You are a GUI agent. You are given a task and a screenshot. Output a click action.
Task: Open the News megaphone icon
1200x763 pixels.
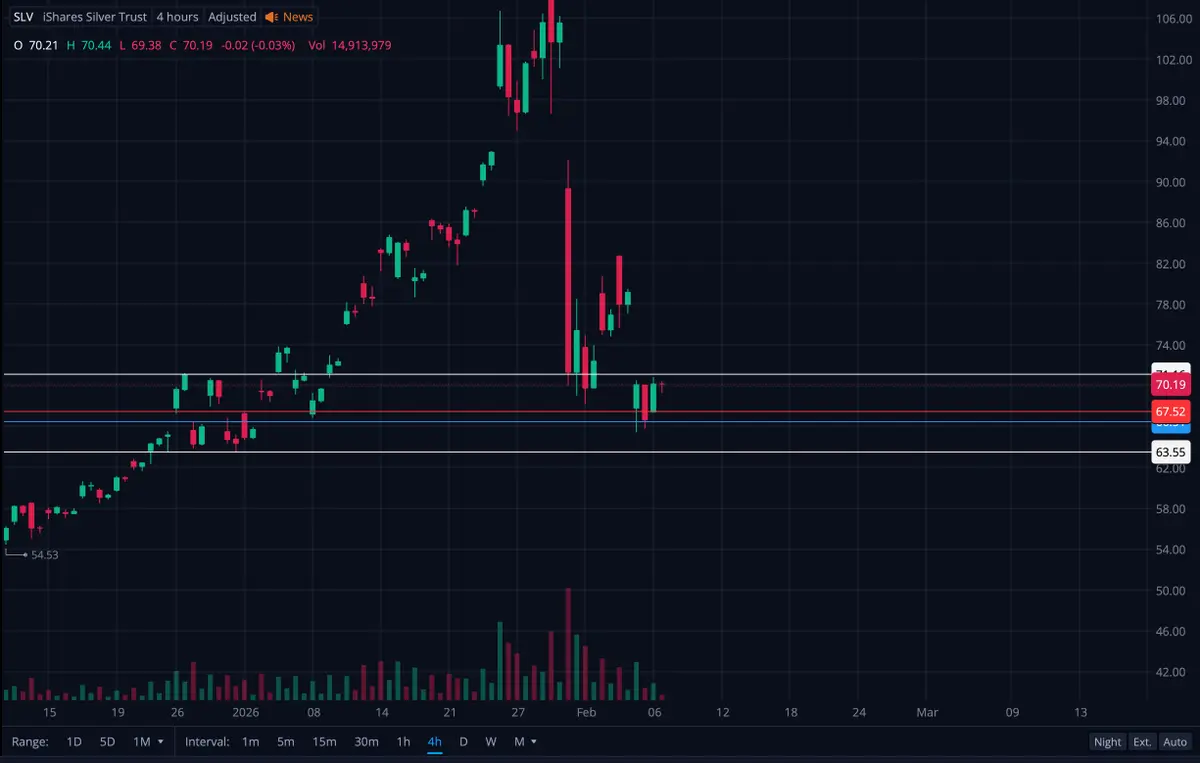point(271,17)
